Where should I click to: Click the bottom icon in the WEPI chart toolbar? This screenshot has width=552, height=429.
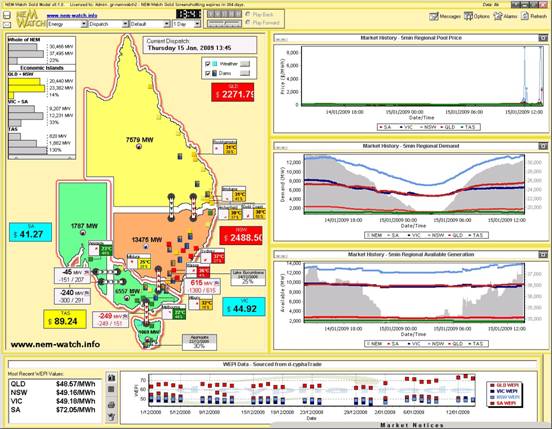(x=111, y=417)
